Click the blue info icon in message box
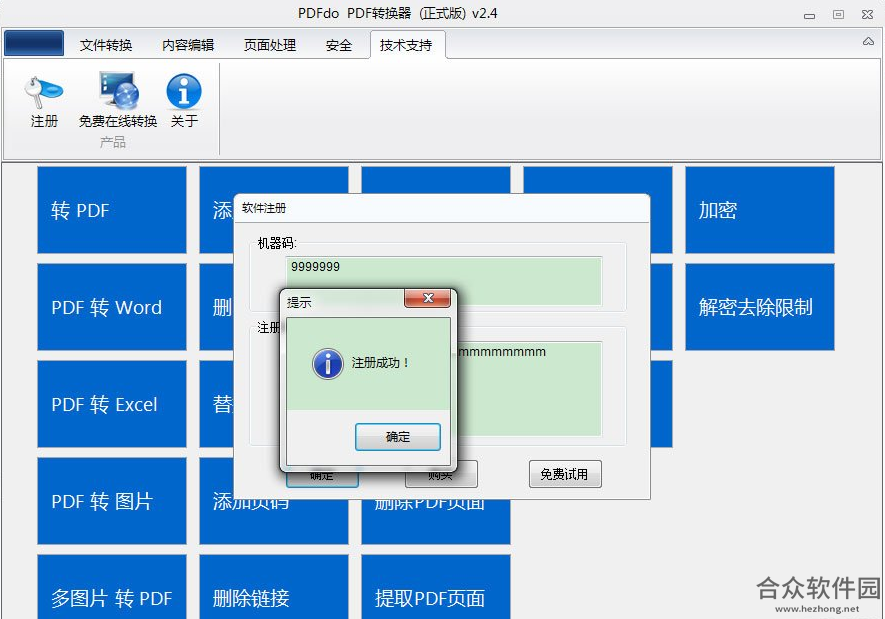885x619 pixels. click(x=327, y=363)
